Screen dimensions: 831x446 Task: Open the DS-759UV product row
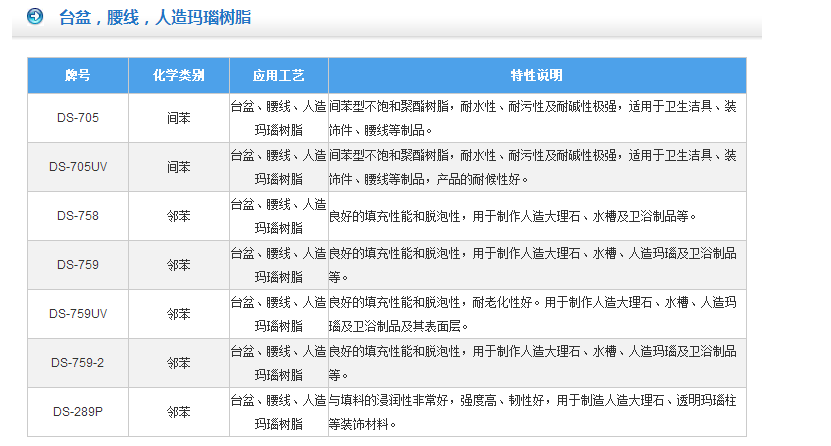pyautogui.click(x=78, y=314)
